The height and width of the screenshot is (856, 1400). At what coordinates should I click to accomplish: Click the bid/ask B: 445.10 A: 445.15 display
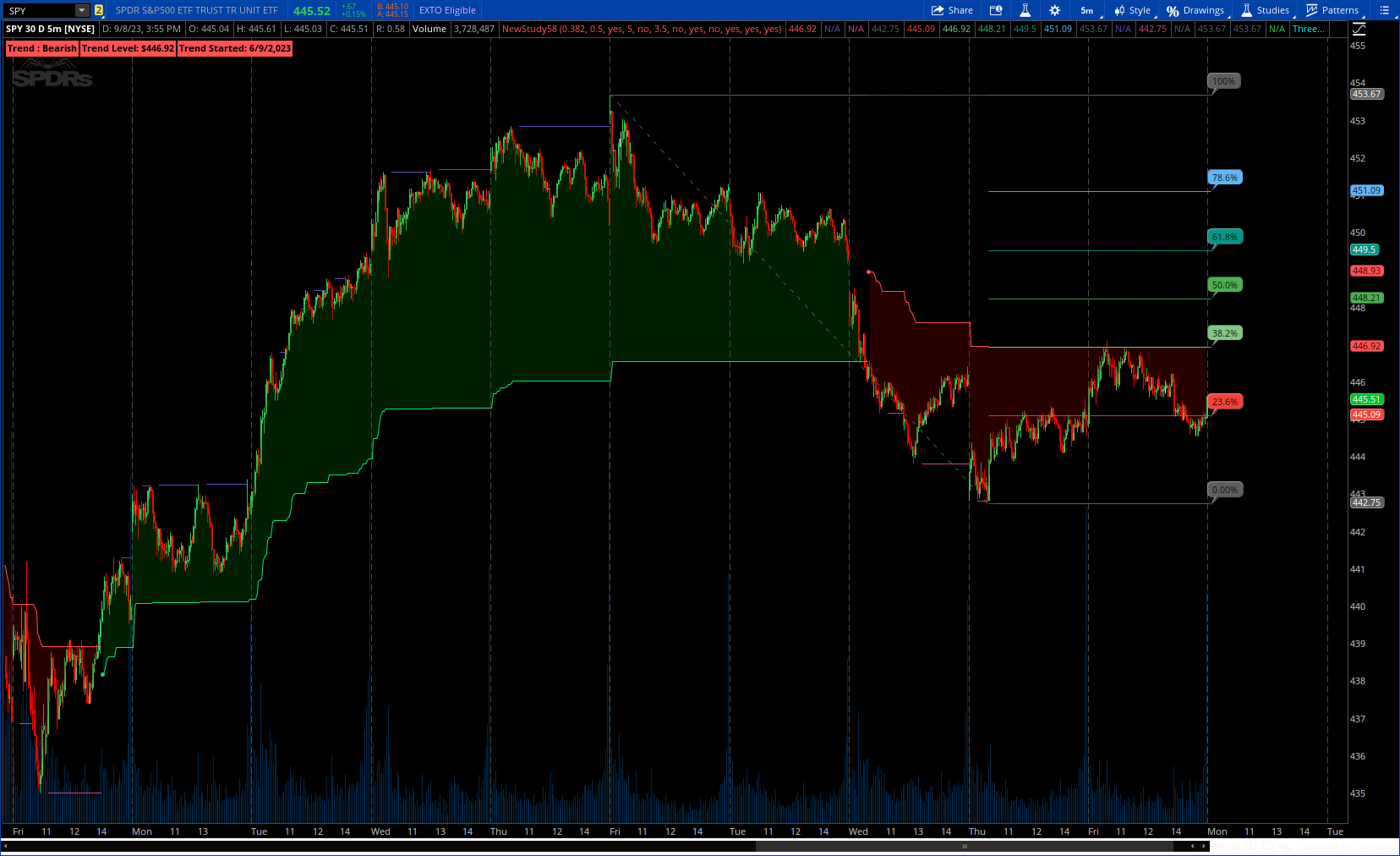coord(392,10)
